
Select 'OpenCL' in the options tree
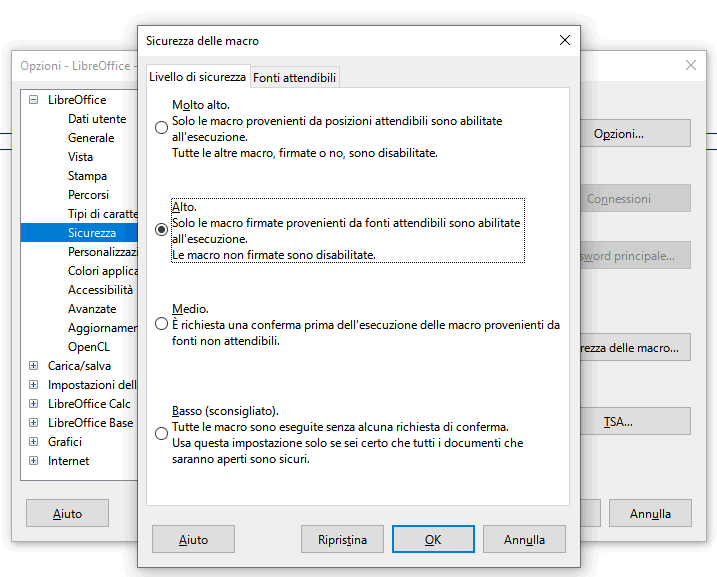(x=88, y=347)
